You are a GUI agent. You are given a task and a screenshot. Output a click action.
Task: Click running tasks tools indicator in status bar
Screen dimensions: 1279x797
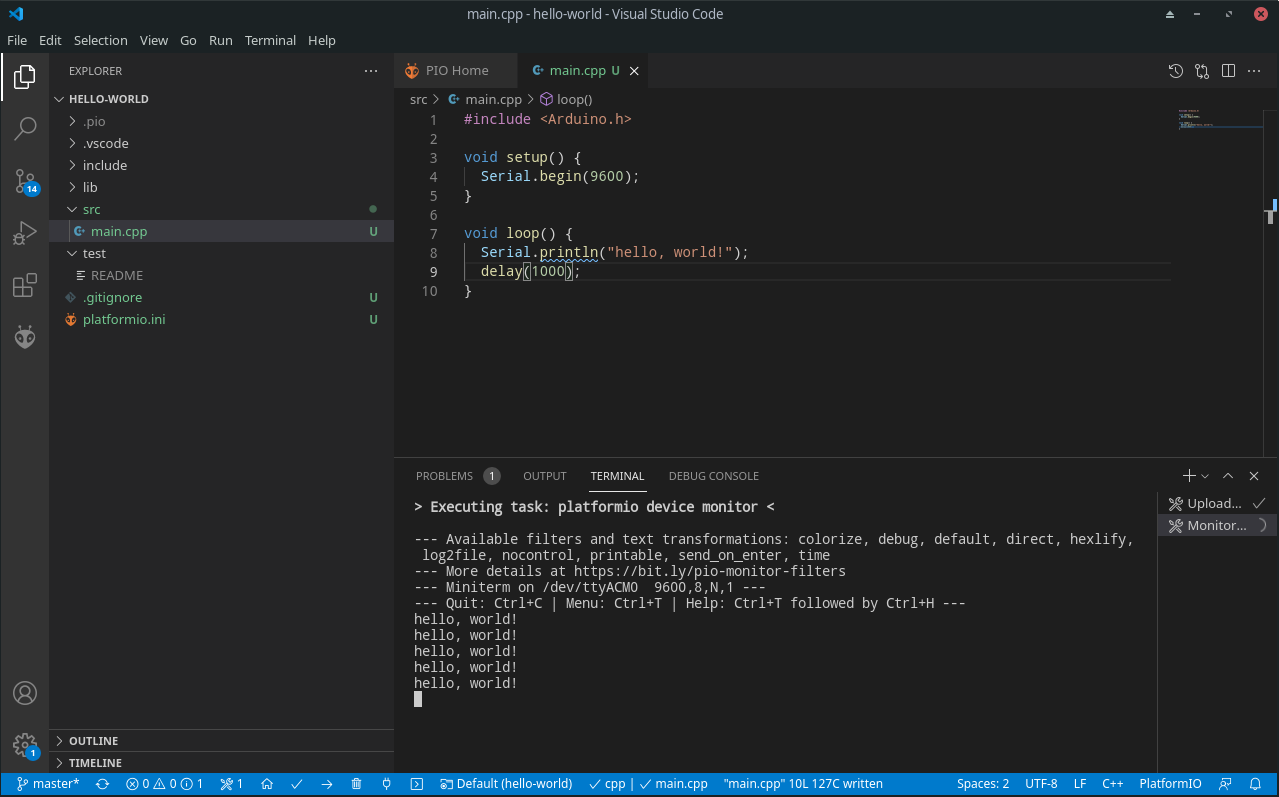pos(232,784)
